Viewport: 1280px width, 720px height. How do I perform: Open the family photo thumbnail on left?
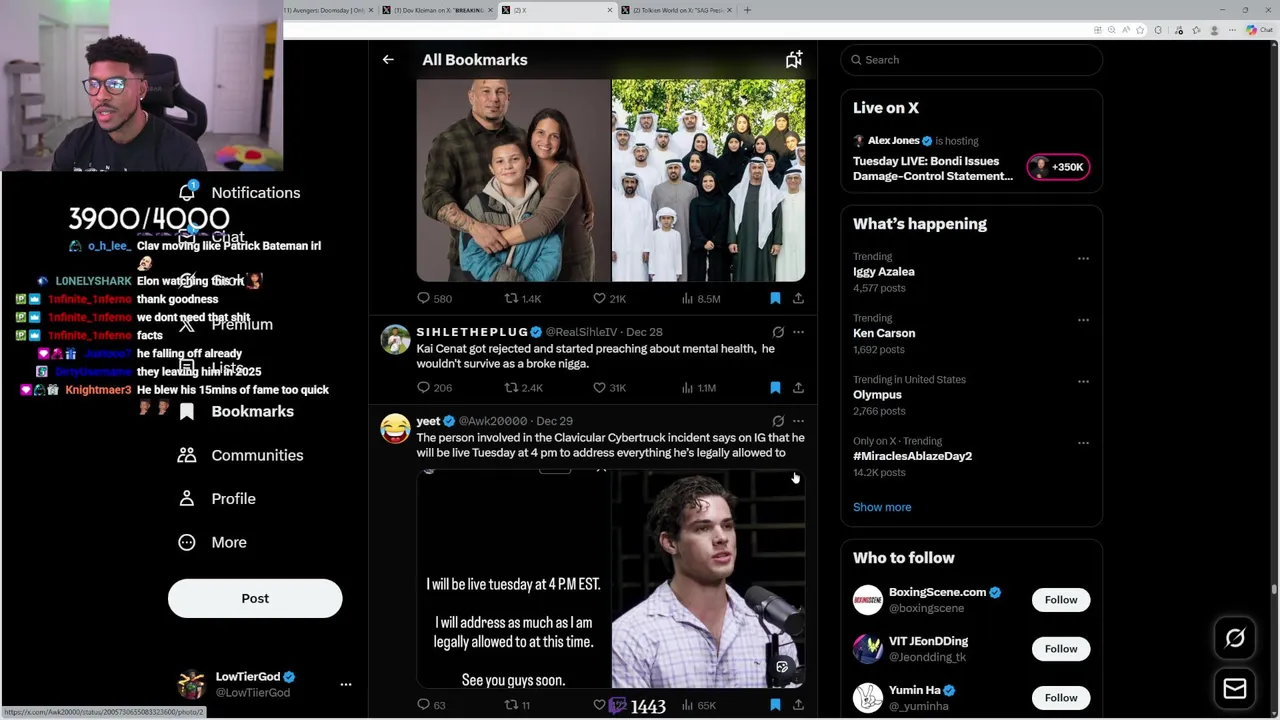(x=513, y=181)
